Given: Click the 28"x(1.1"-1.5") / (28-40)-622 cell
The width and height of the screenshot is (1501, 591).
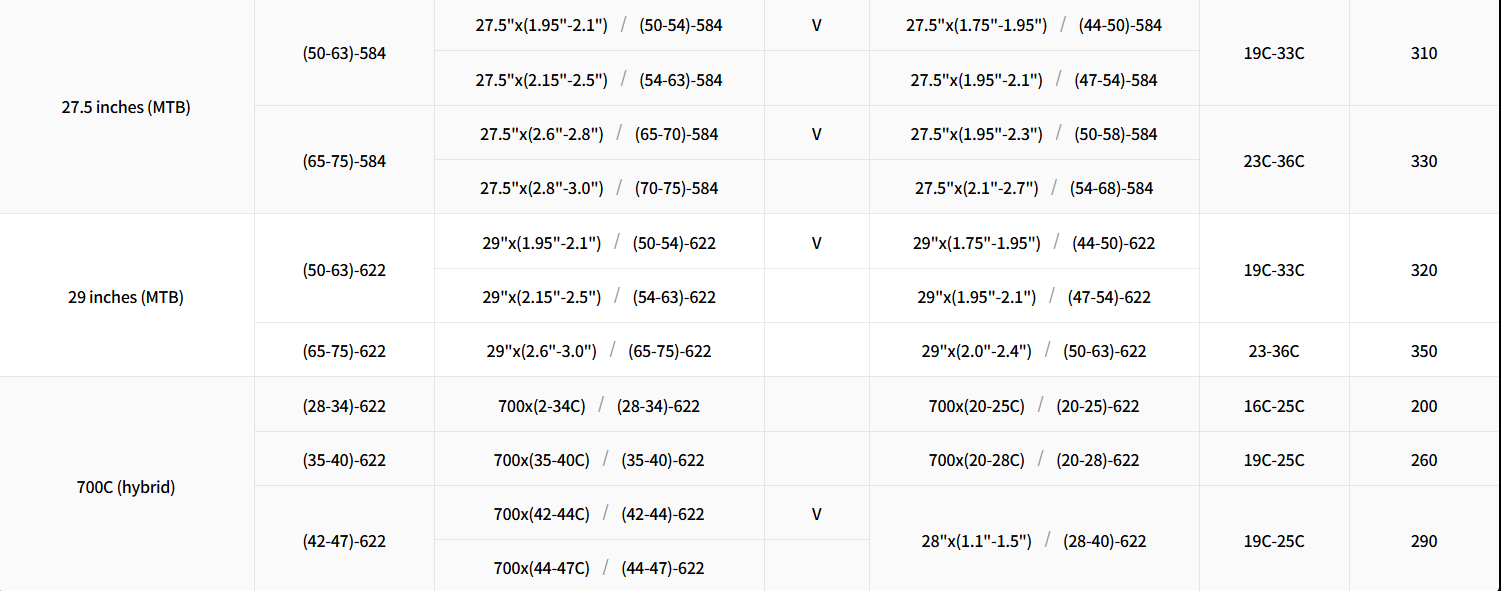Looking at the screenshot, I should (1034, 541).
